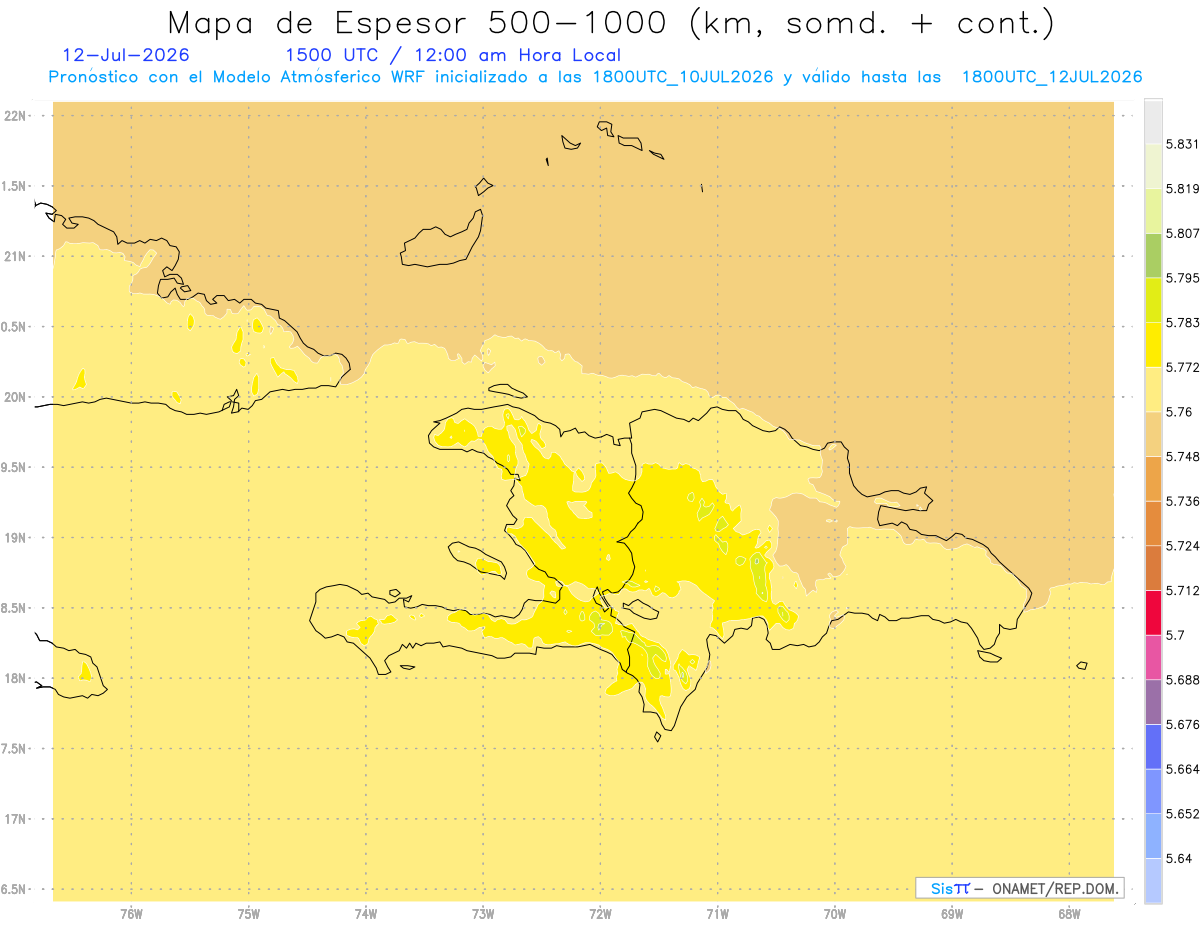
Task: Click the legend value 5.807
Action: pos(1182,233)
